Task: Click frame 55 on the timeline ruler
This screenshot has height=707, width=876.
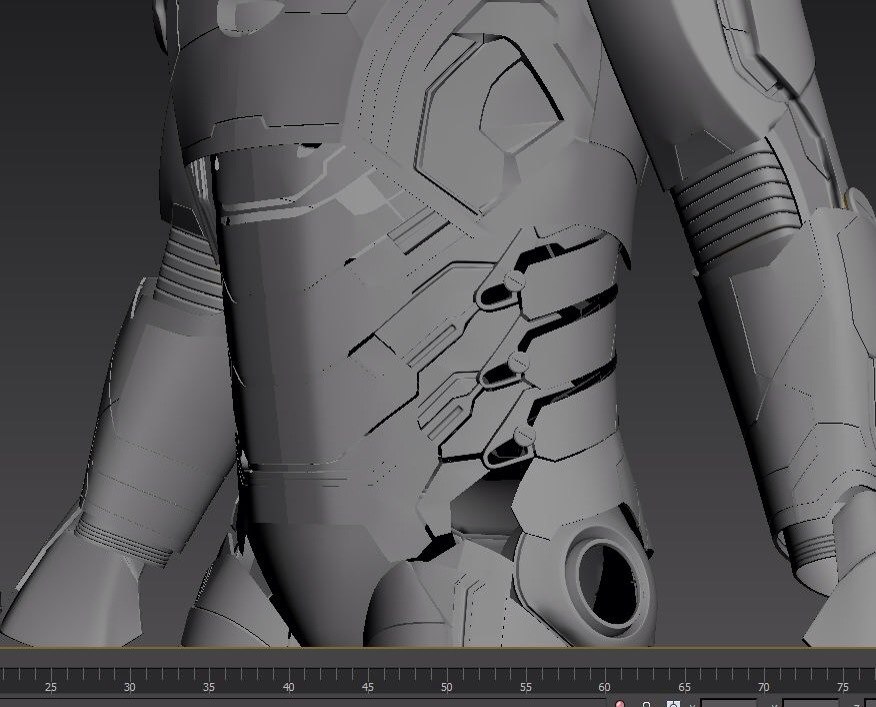Action: coord(526,687)
